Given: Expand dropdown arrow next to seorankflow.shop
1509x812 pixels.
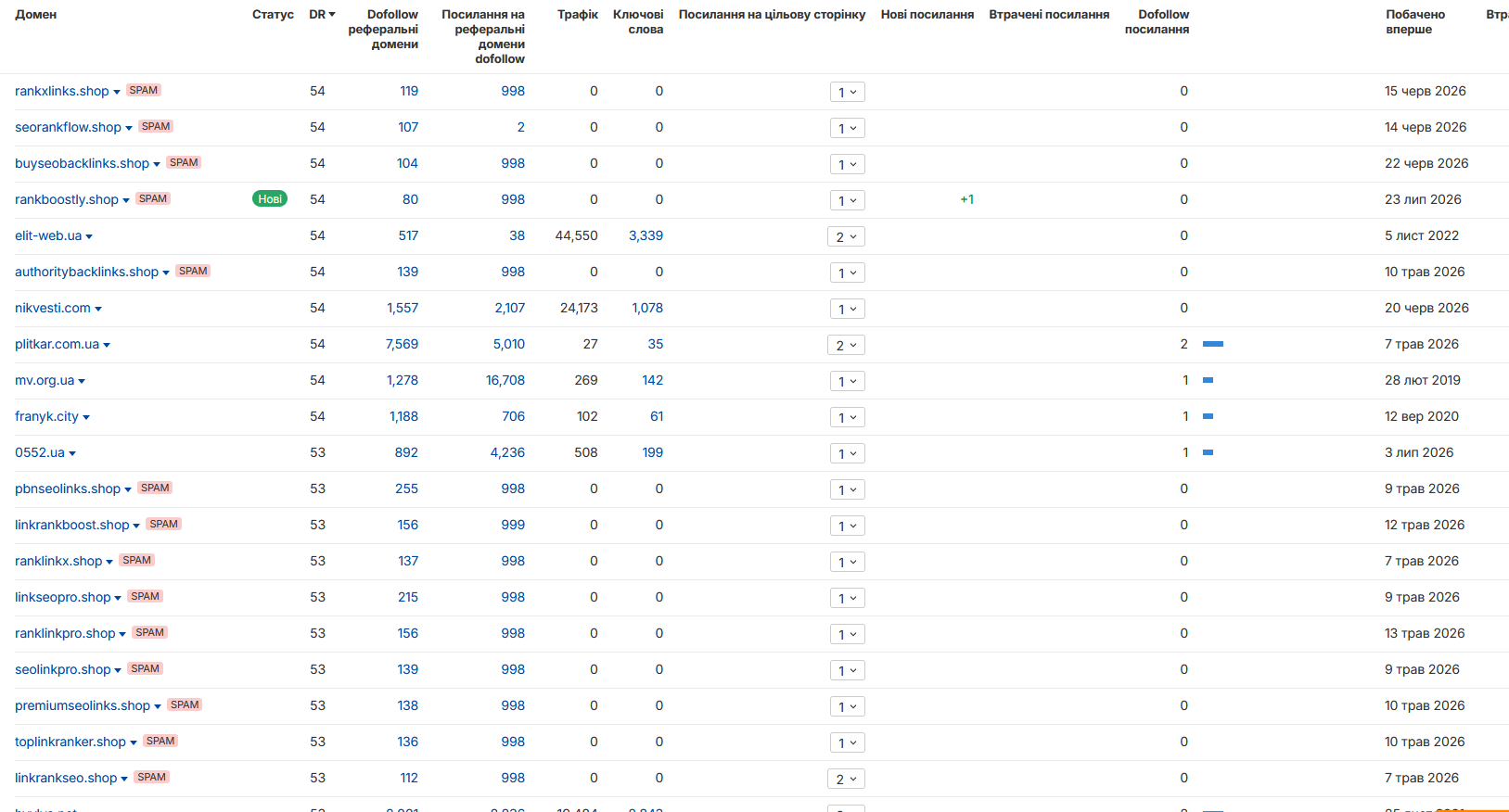Looking at the screenshot, I should [129, 128].
